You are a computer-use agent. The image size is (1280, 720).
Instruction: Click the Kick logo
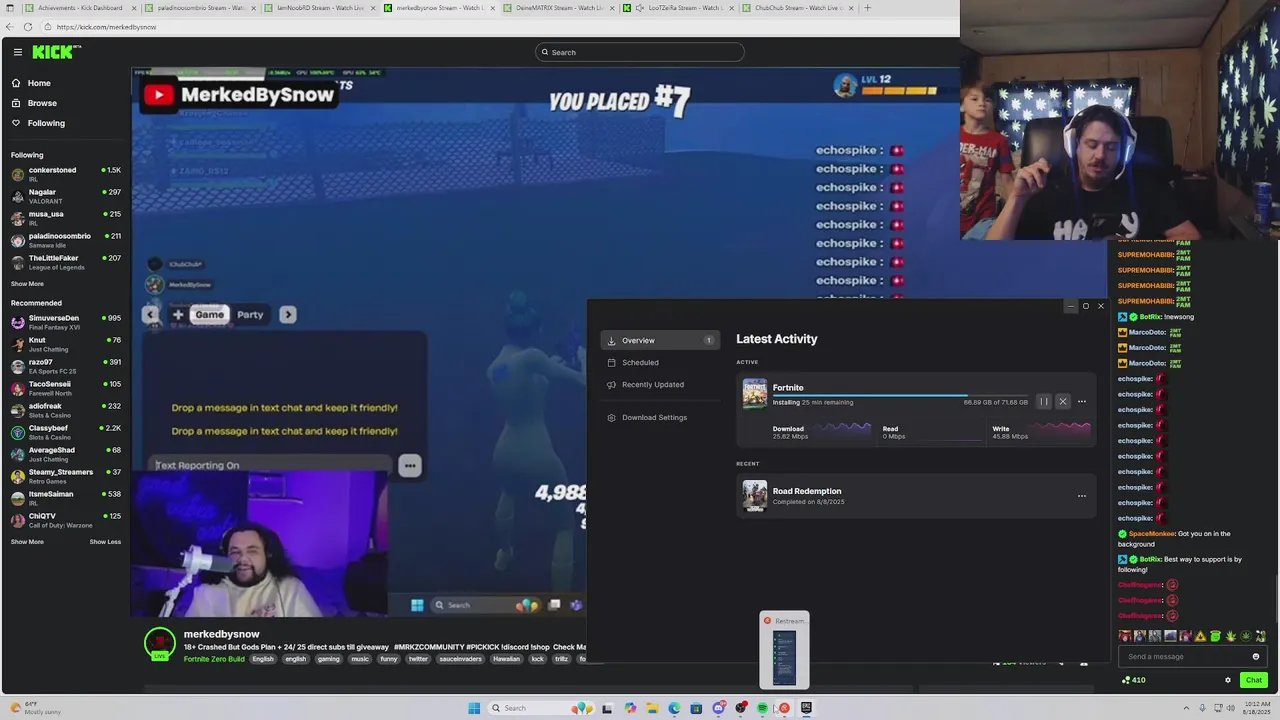click(56, 52)
